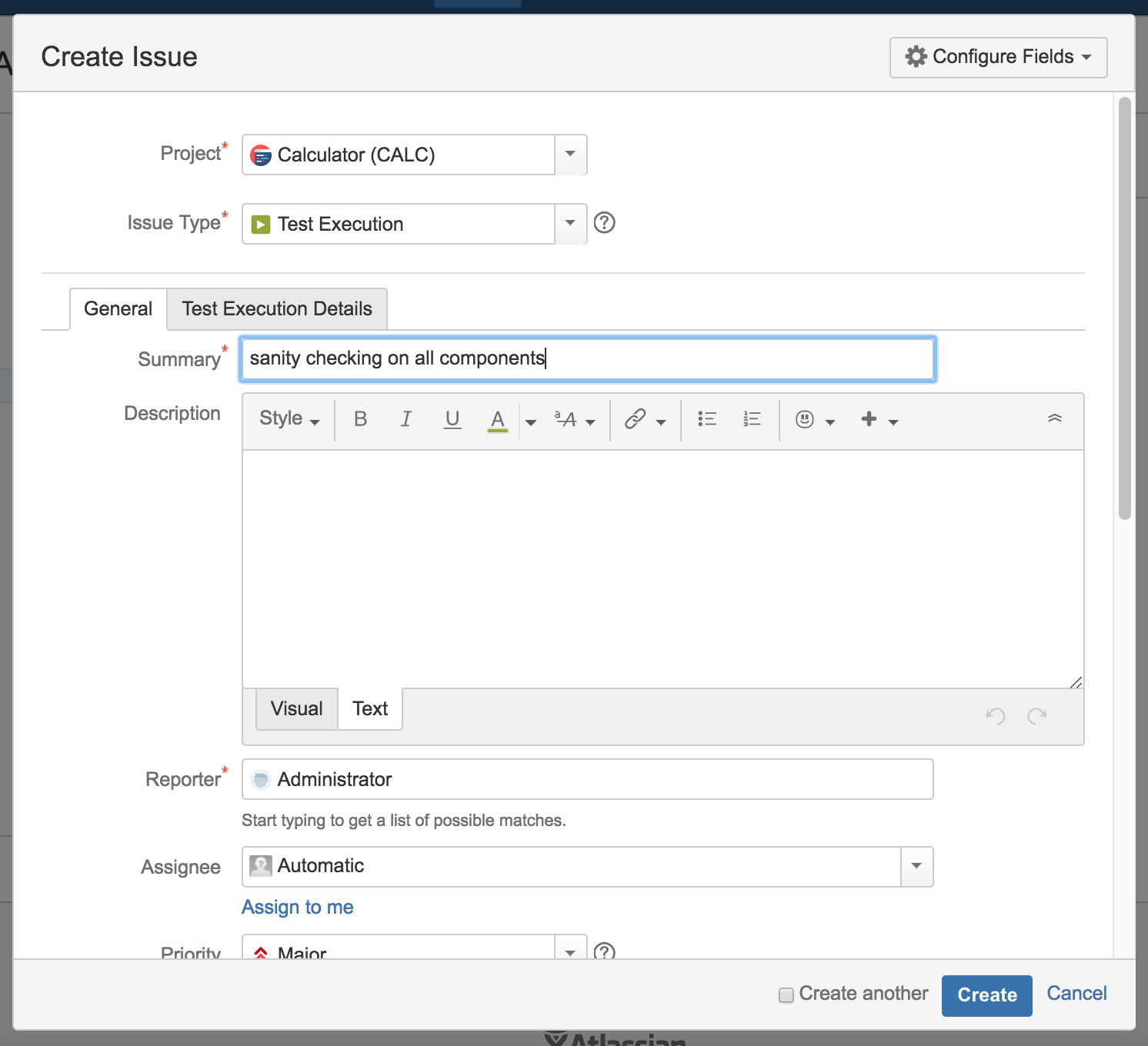
Task: Open the Issue Type help icon
Action: (x=605, y=223)
